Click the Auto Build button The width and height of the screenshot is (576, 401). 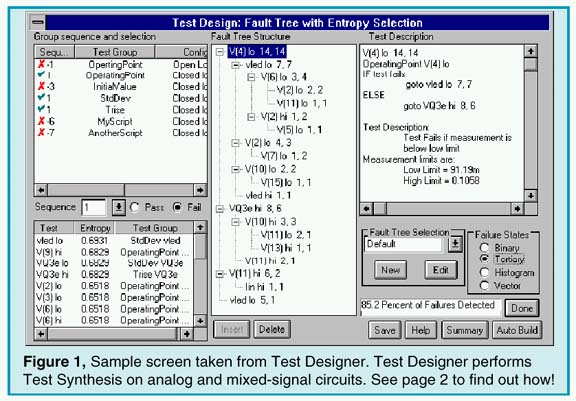(517, 330)
